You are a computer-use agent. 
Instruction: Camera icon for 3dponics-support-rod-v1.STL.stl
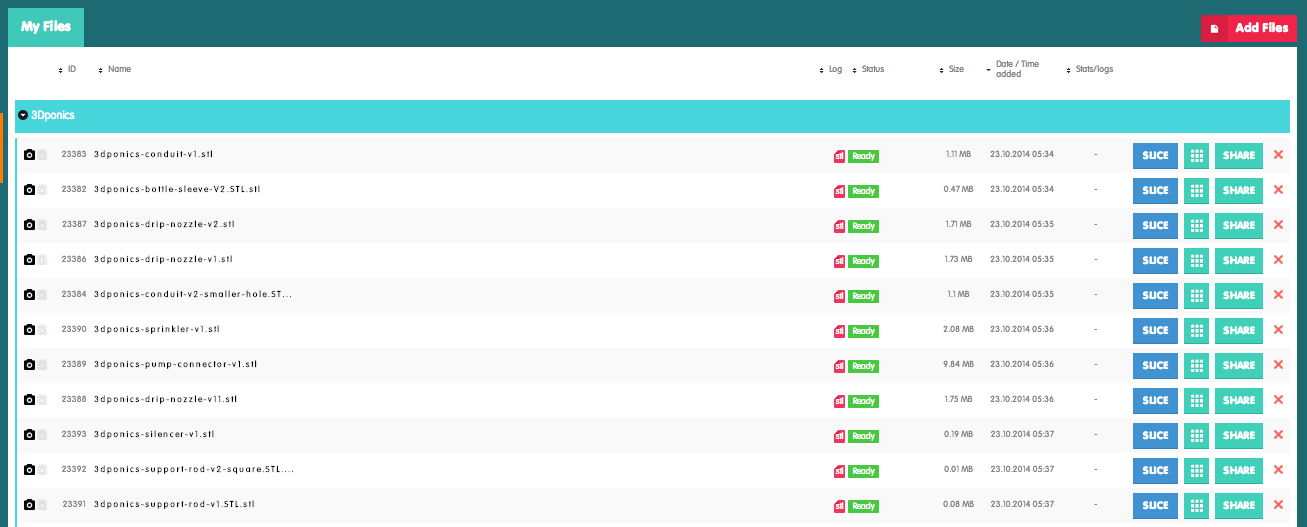29,505
